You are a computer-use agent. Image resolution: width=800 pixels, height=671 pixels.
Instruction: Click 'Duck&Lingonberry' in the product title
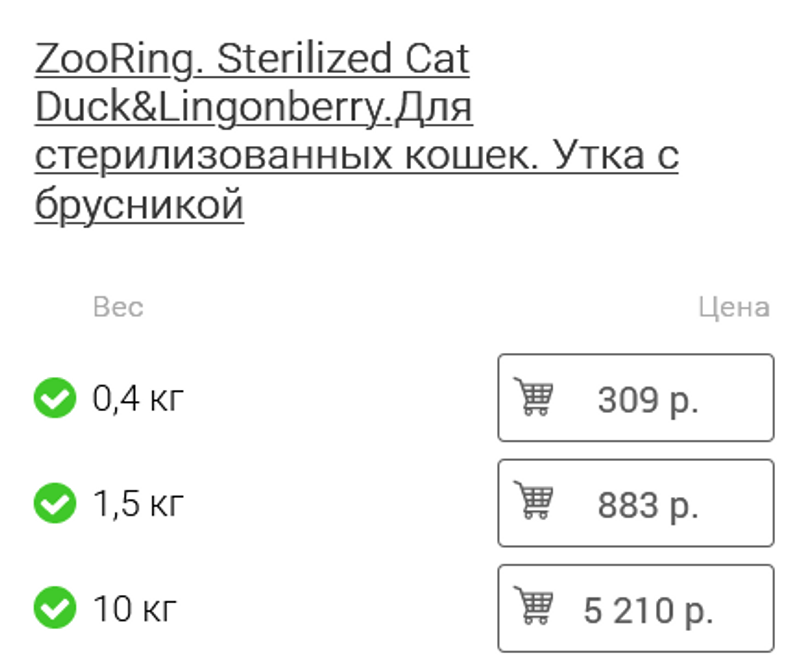click(210, 109)
